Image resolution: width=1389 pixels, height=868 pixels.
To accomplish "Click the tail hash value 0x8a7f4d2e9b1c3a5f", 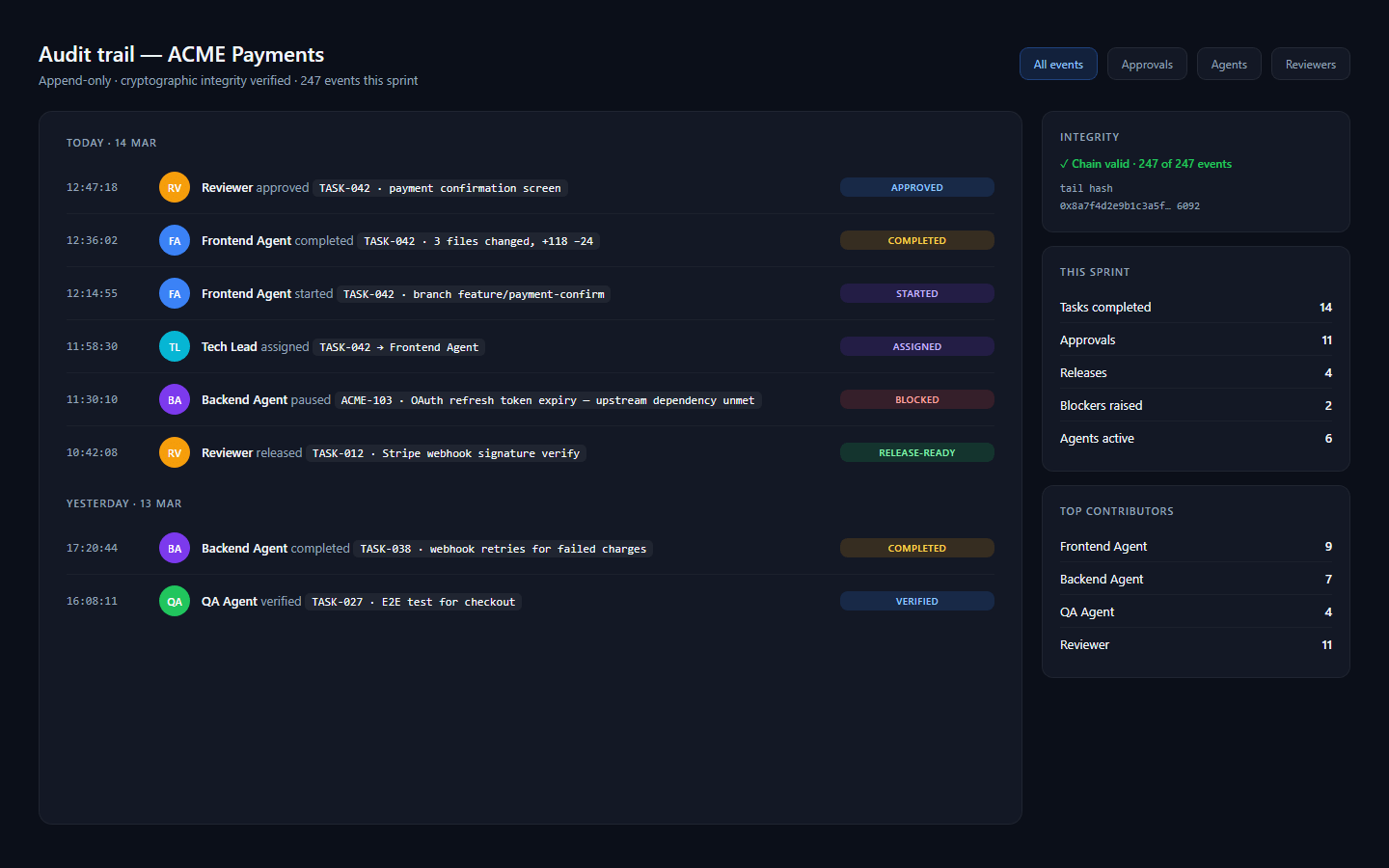I will (1130, 205).
